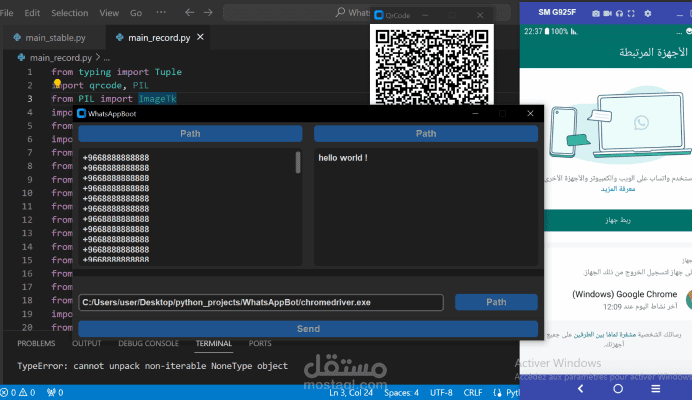Click the SM G925F device title
692x400 pixels.
(x=557, y=12)
